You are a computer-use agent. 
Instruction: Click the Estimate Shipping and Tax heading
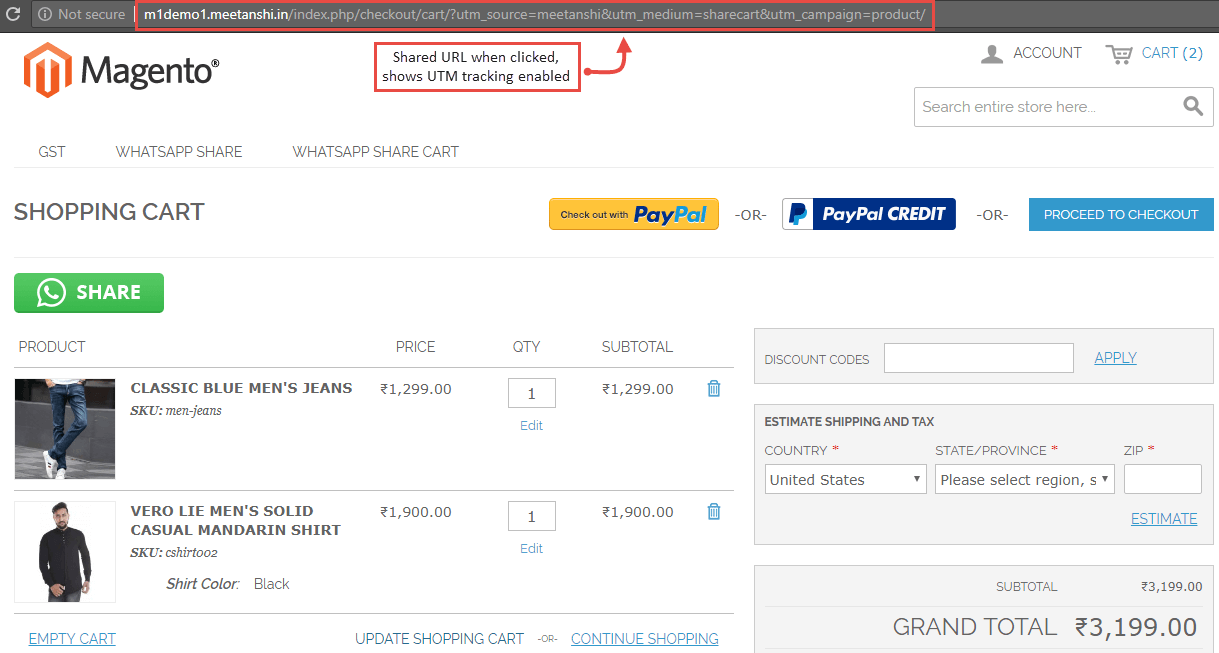click(x=849, y=422)
